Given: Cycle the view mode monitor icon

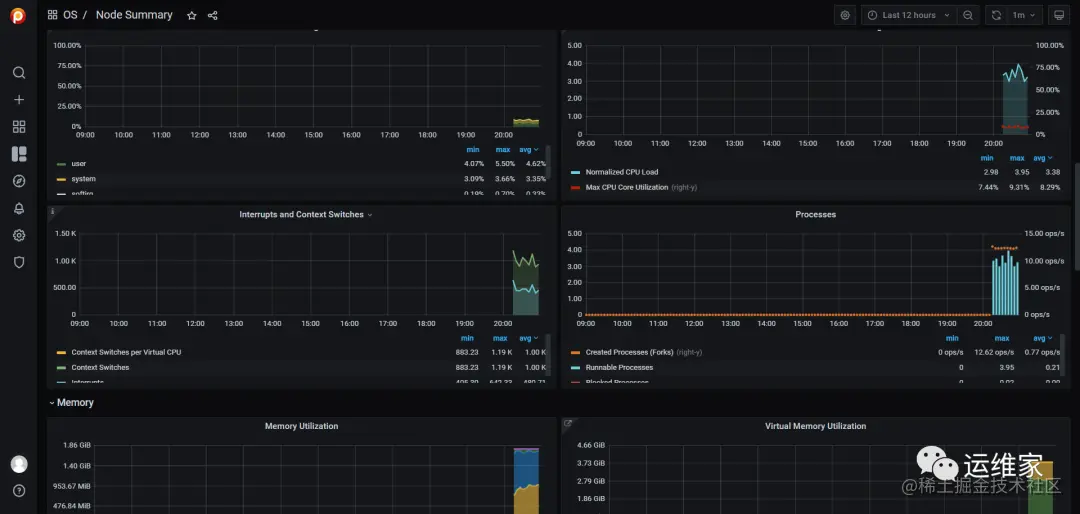Looking at the screenshot, I should [x=1059, y=15].
